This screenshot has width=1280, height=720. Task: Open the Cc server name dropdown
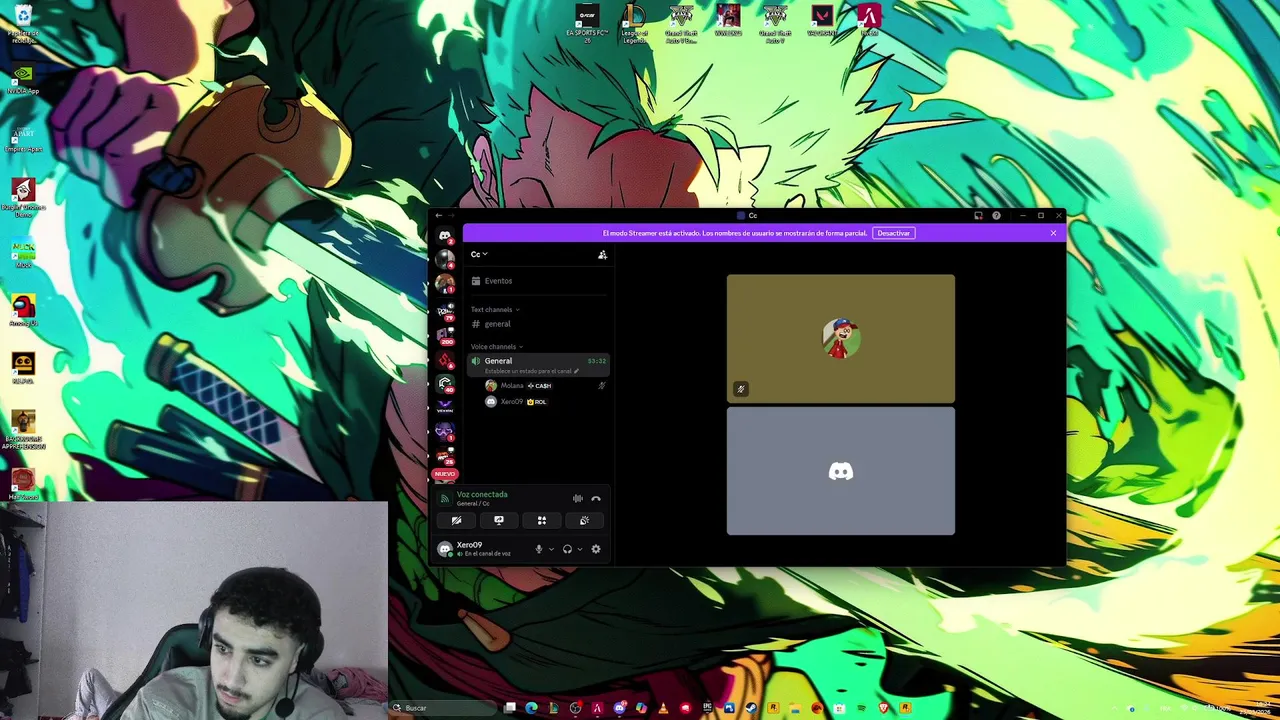point(479,254)
